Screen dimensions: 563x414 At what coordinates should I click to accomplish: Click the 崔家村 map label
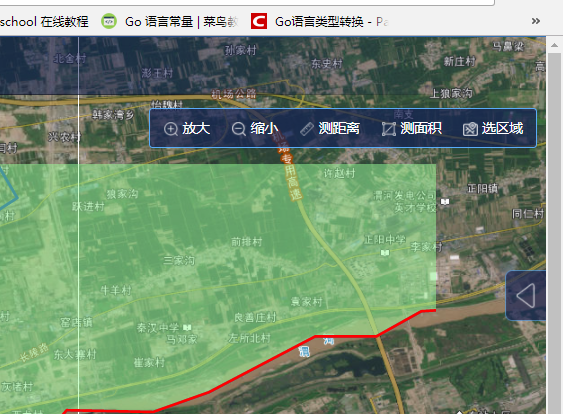[149, 362]
